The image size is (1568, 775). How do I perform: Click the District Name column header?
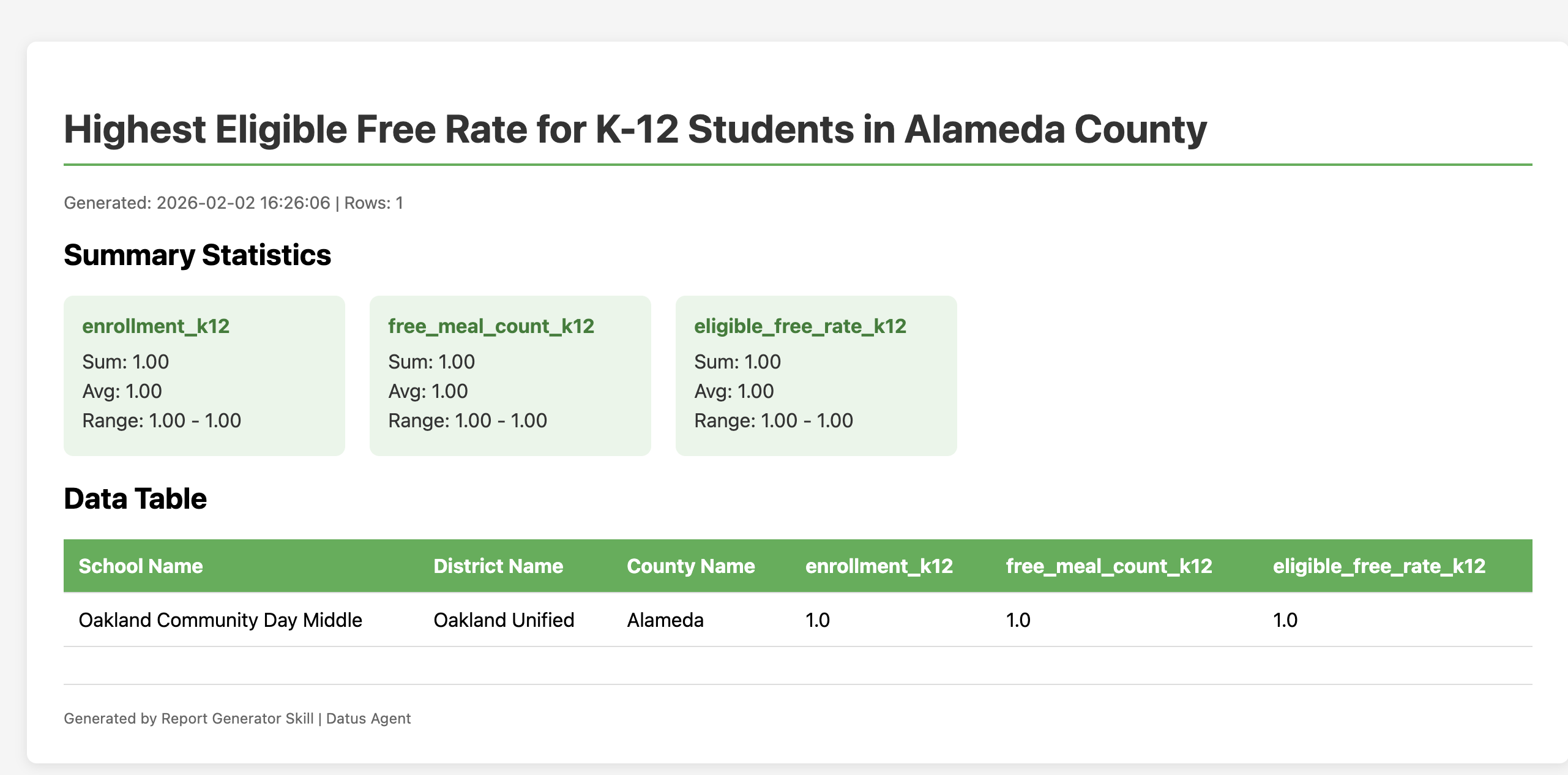point(498,566)
